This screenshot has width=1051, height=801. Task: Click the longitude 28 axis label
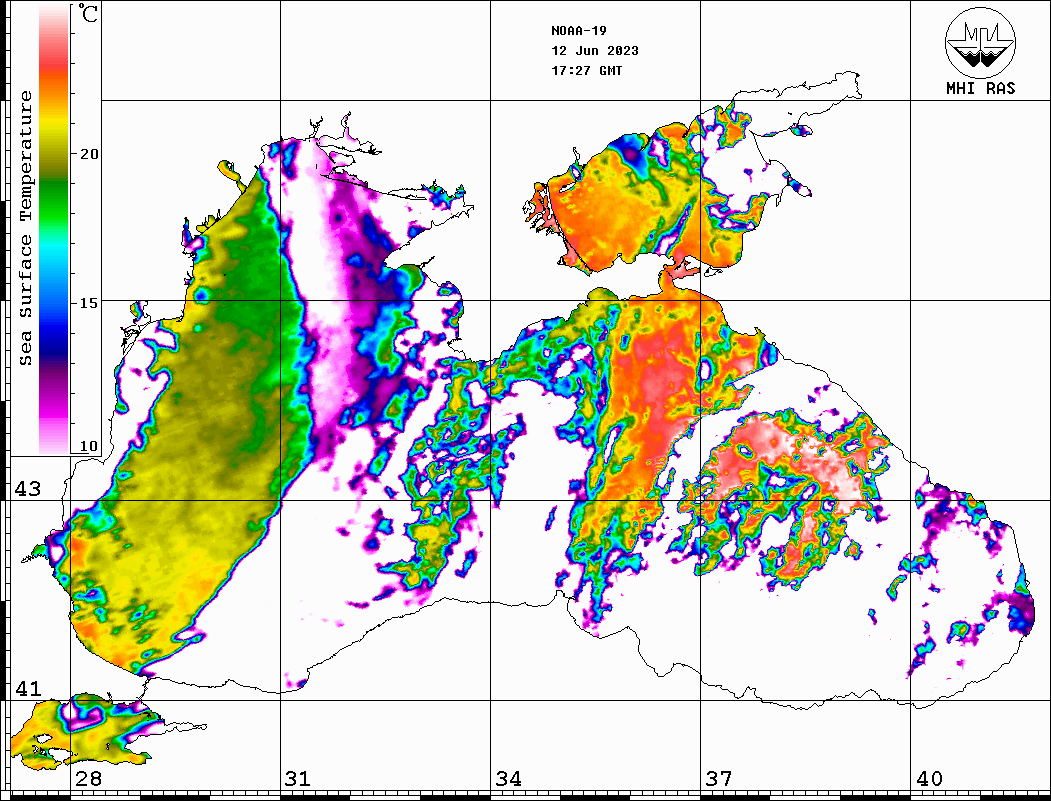point(88,779)
